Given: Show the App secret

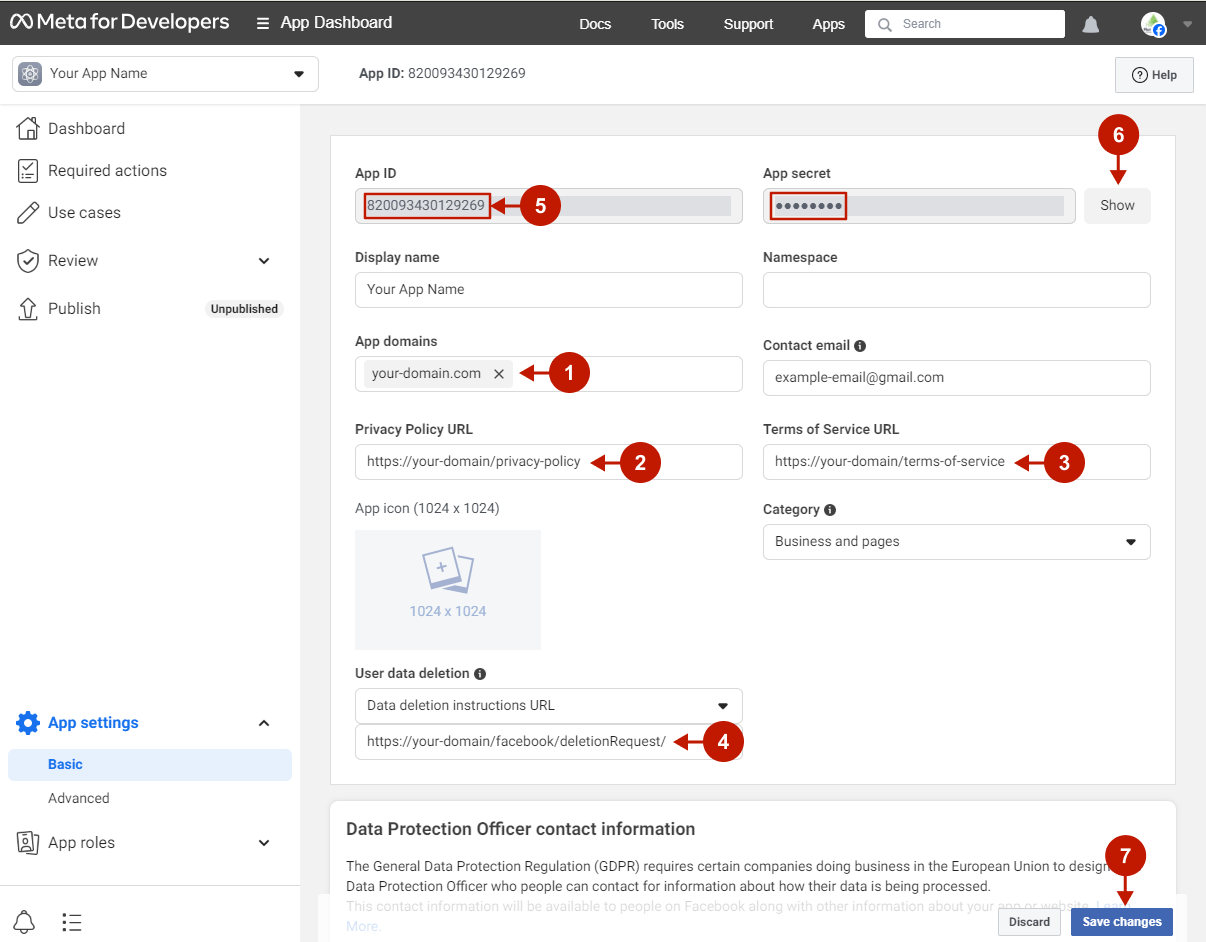Looking at the screenshot, I should (1117, 206).
